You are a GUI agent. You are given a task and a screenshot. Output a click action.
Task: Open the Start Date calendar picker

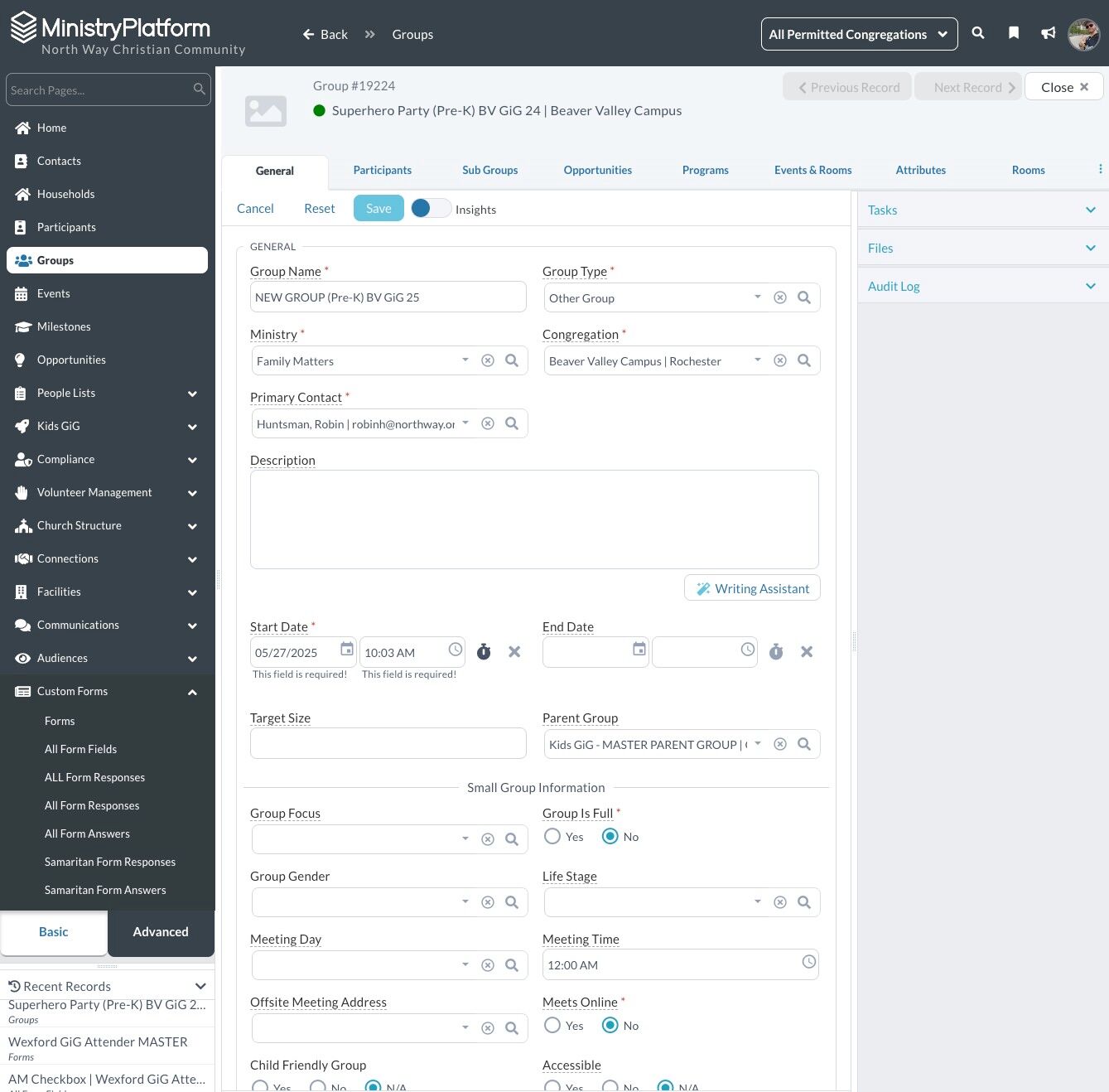(x=347, y=650)
